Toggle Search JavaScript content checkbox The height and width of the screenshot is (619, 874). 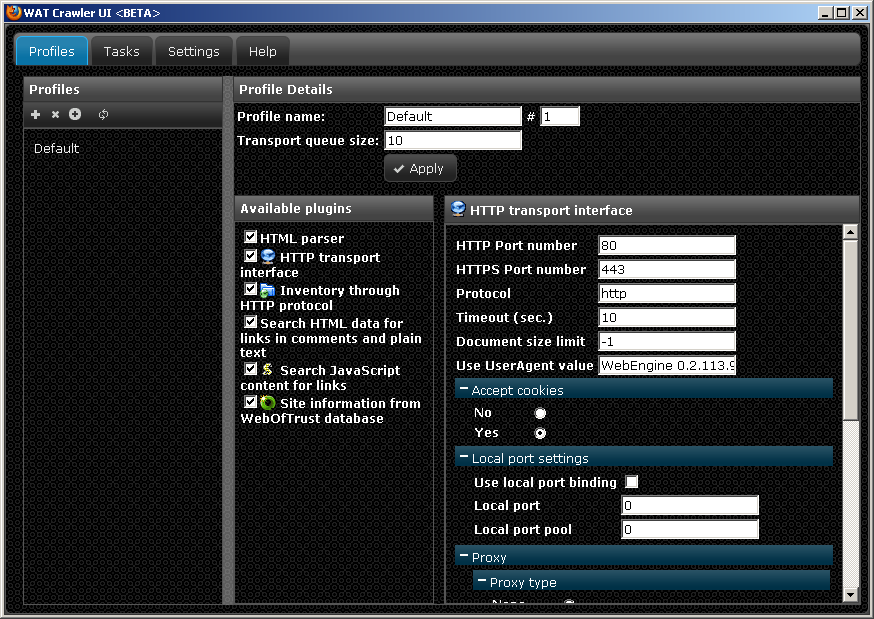[x=250, y=369]
